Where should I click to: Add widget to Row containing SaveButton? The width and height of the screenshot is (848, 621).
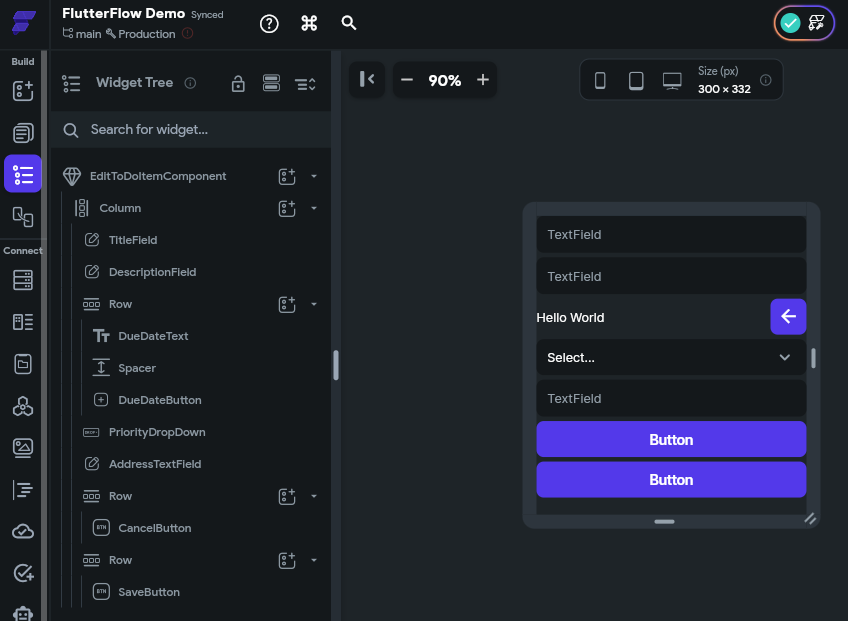[x=287, y=560]
